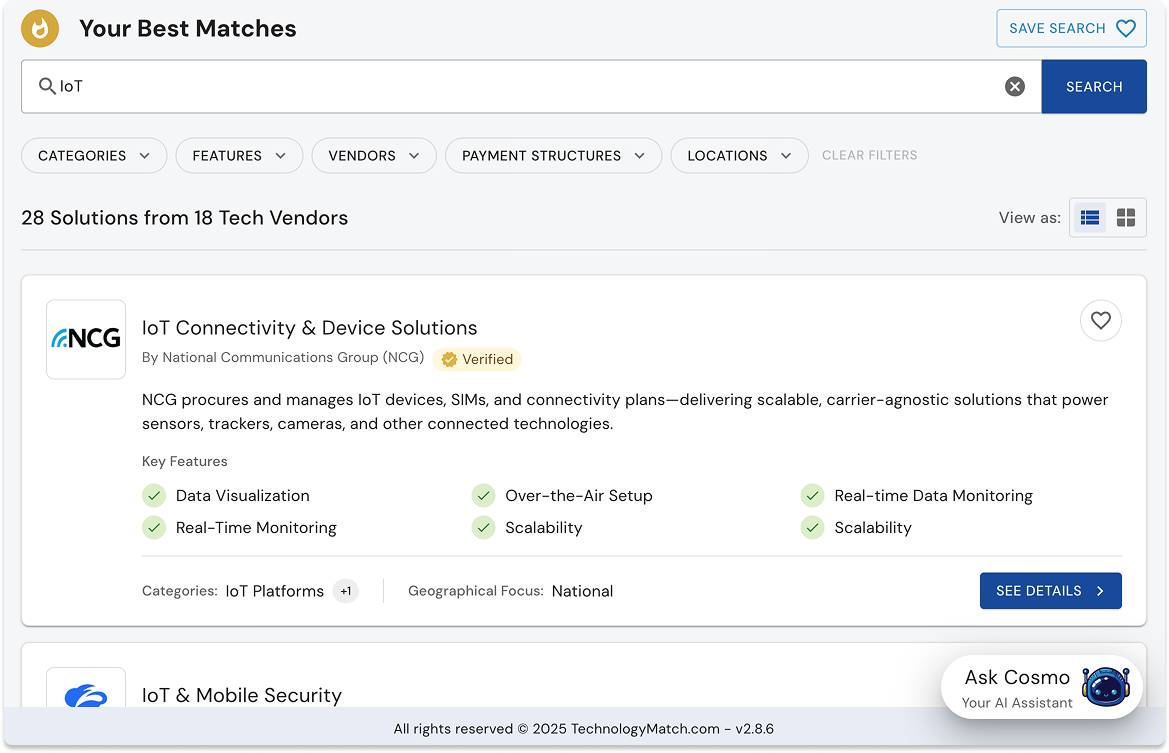This screenshot has width=1169, height=753.
Task: Expand the Locations filter dropdown
Action: pyautogui.click(x=739, y=156)
